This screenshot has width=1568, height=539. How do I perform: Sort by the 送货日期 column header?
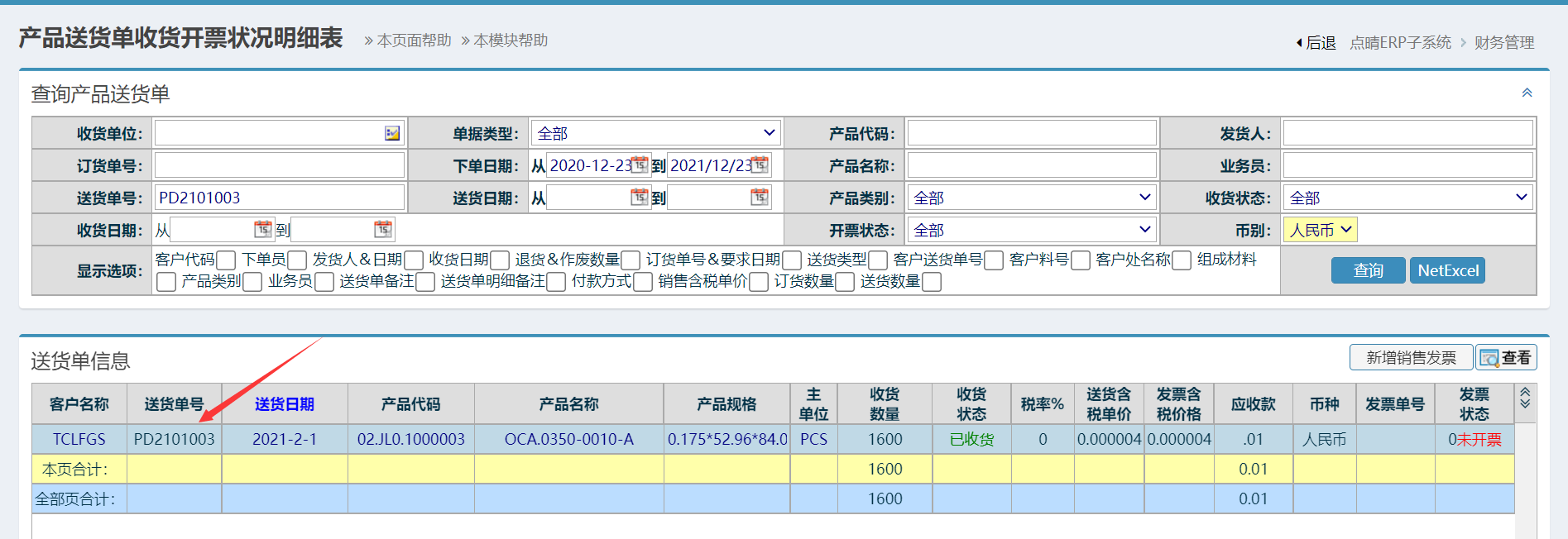(284, 404)
